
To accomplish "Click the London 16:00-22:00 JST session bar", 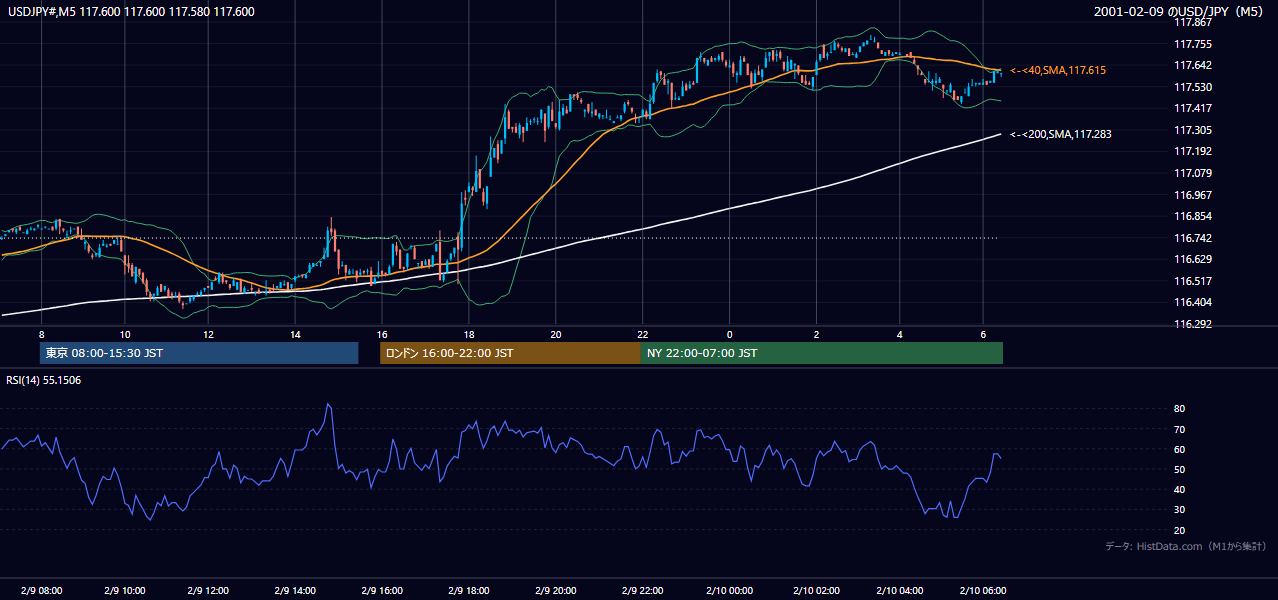I will coord(510,353).
